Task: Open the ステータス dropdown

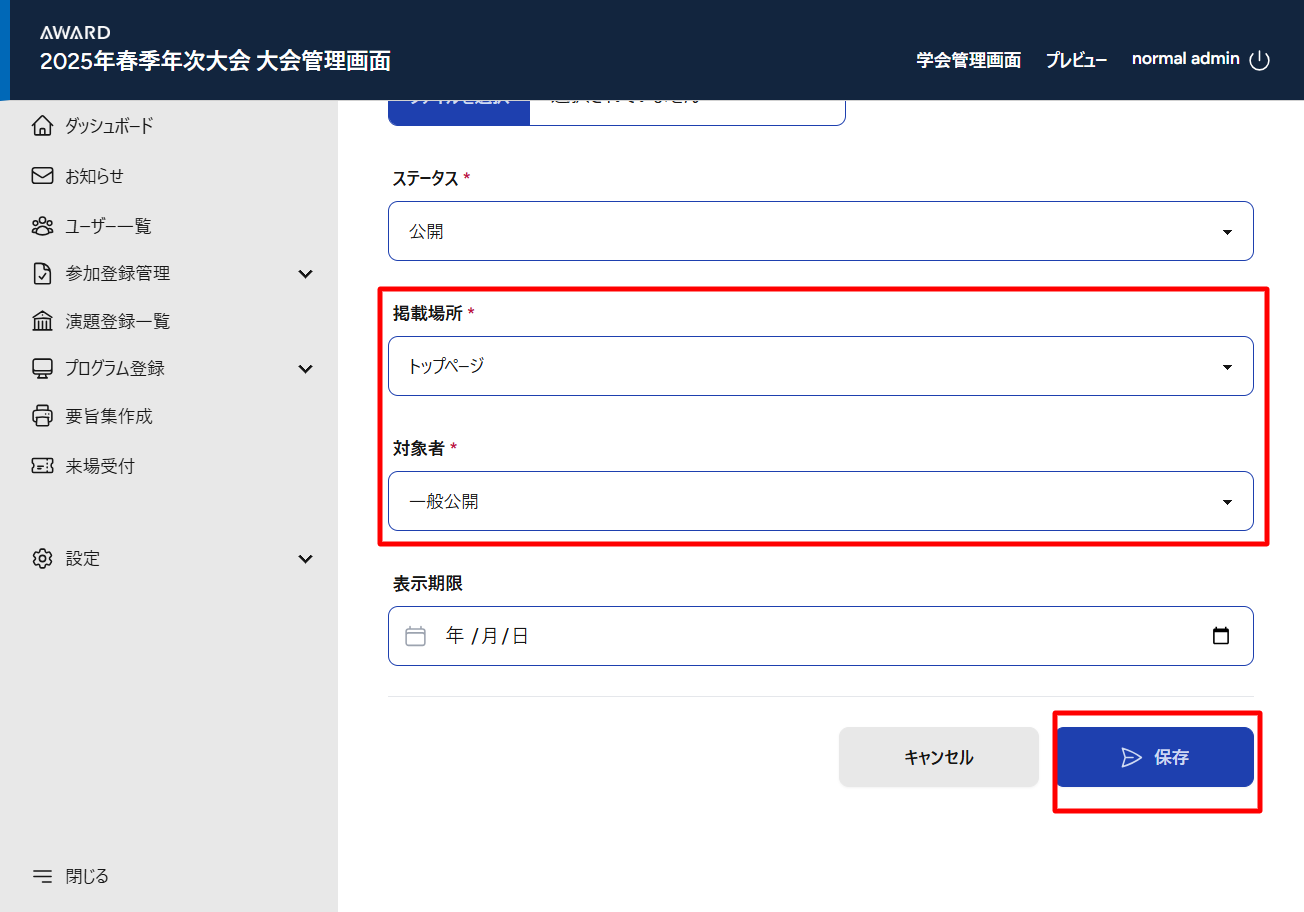Action: (820, 231)
